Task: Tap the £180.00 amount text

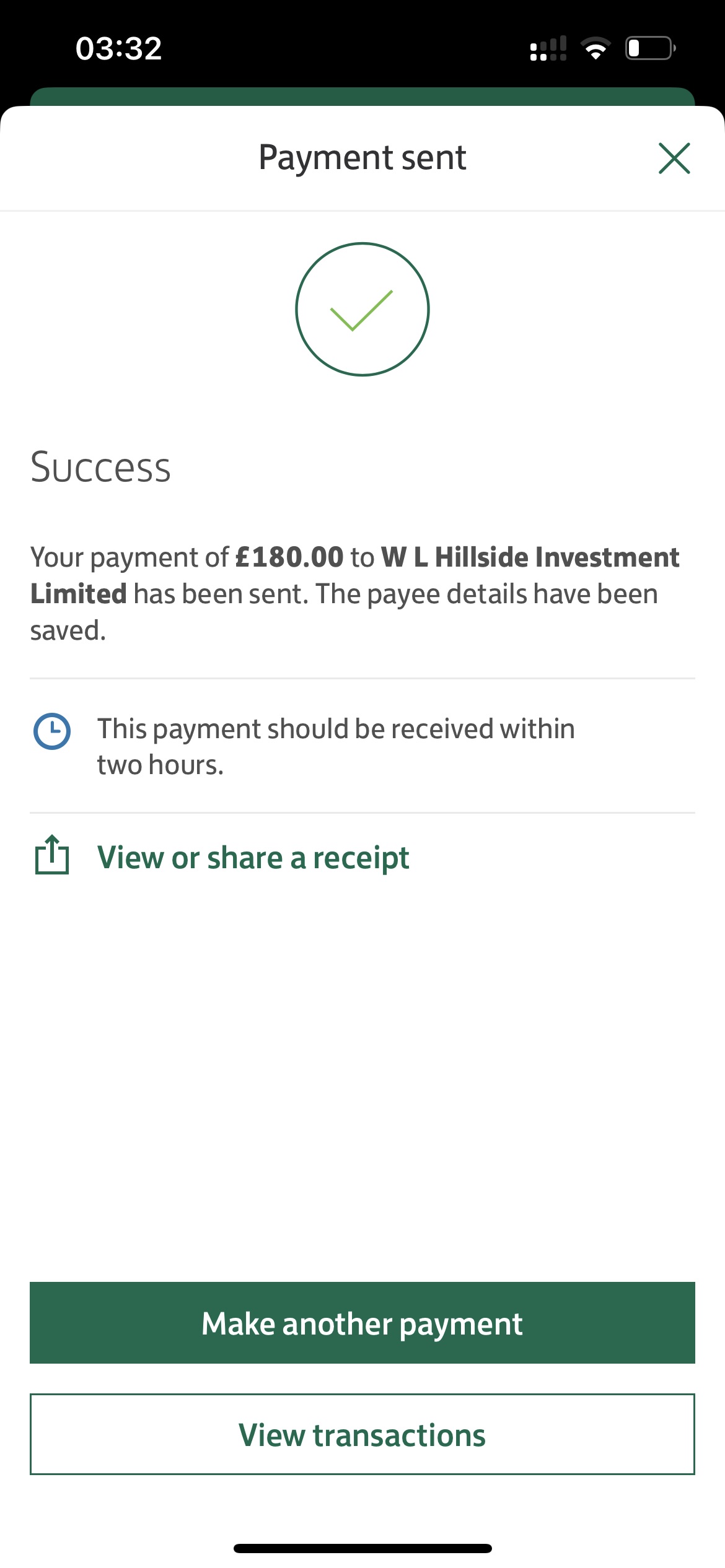Action: (289, 557)
